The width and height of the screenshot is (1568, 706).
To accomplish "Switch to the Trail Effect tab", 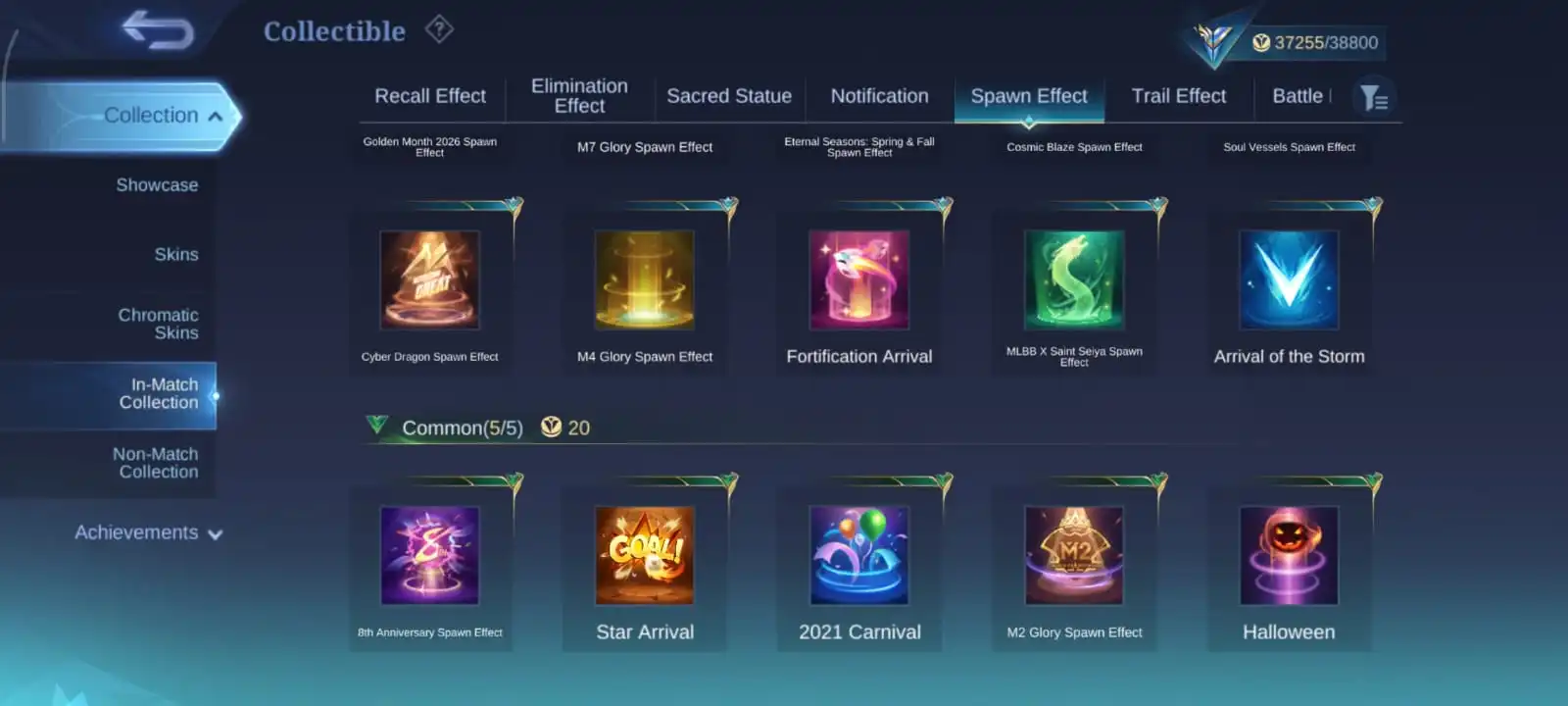I will (x=1179, y=96).
